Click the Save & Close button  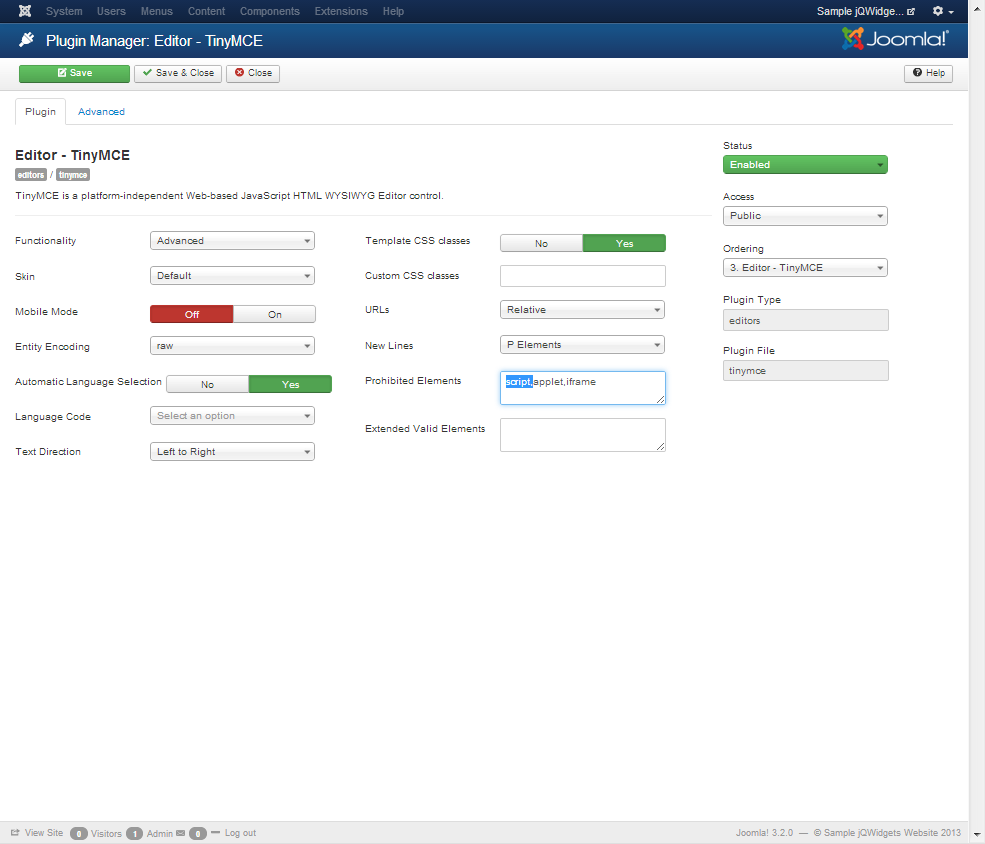pyautogui.click(x=178, y=73)
